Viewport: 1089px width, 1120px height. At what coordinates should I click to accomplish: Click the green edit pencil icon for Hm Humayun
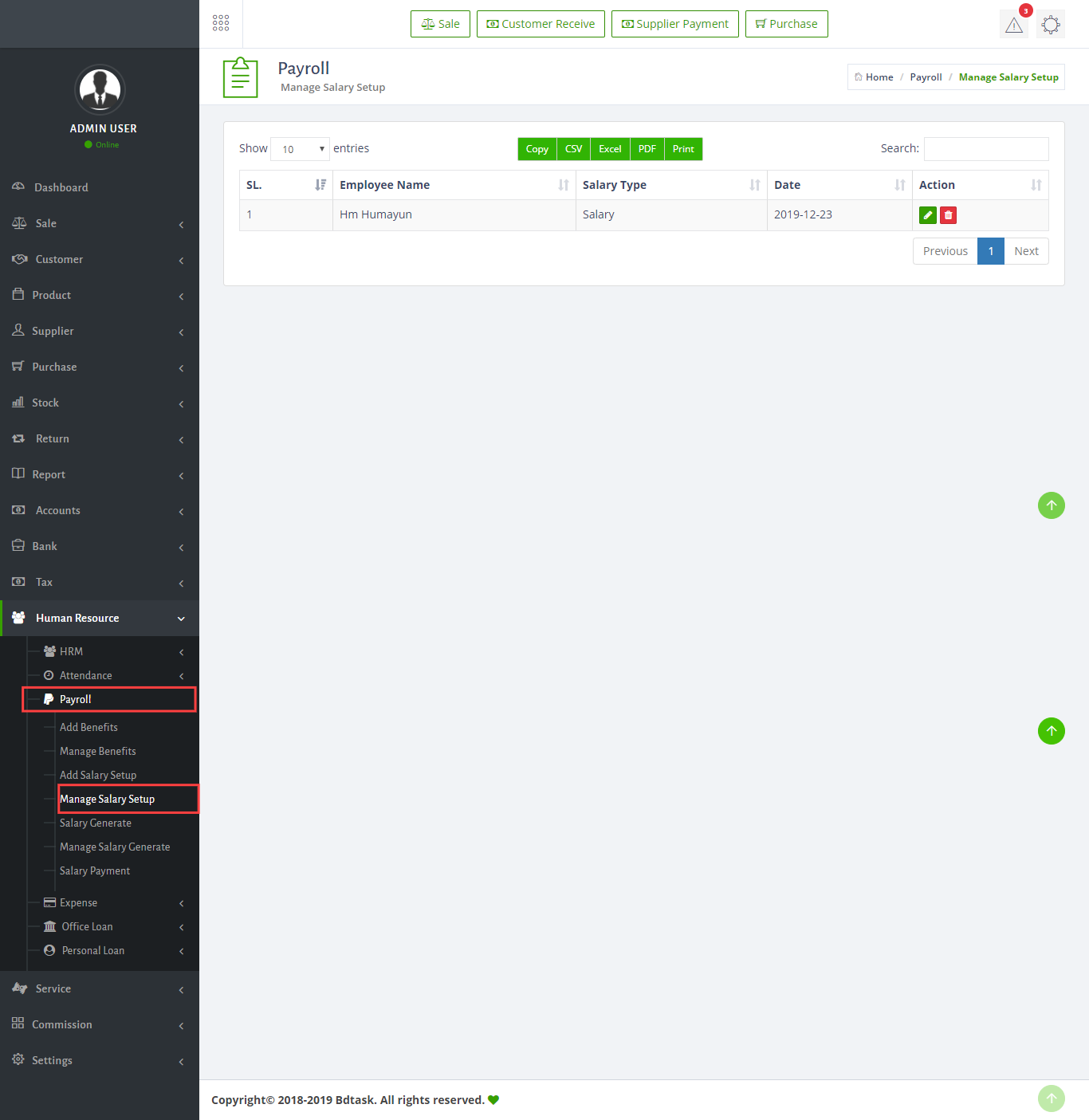(927, 215)
